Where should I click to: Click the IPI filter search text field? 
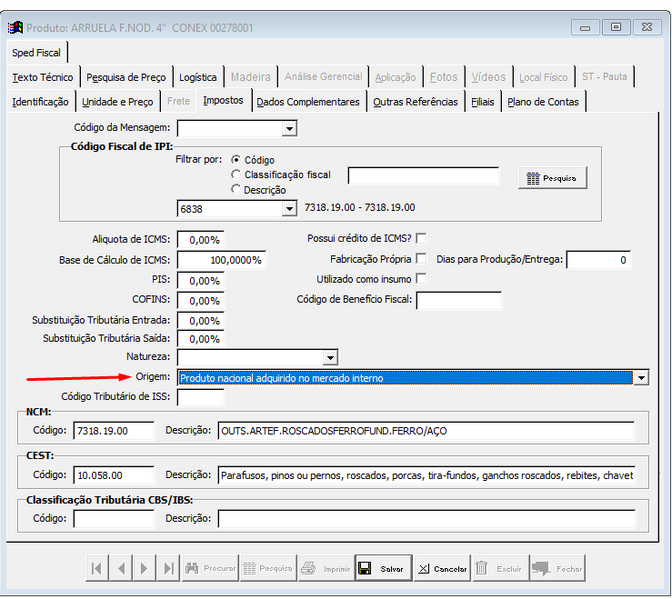pos(423,176)
